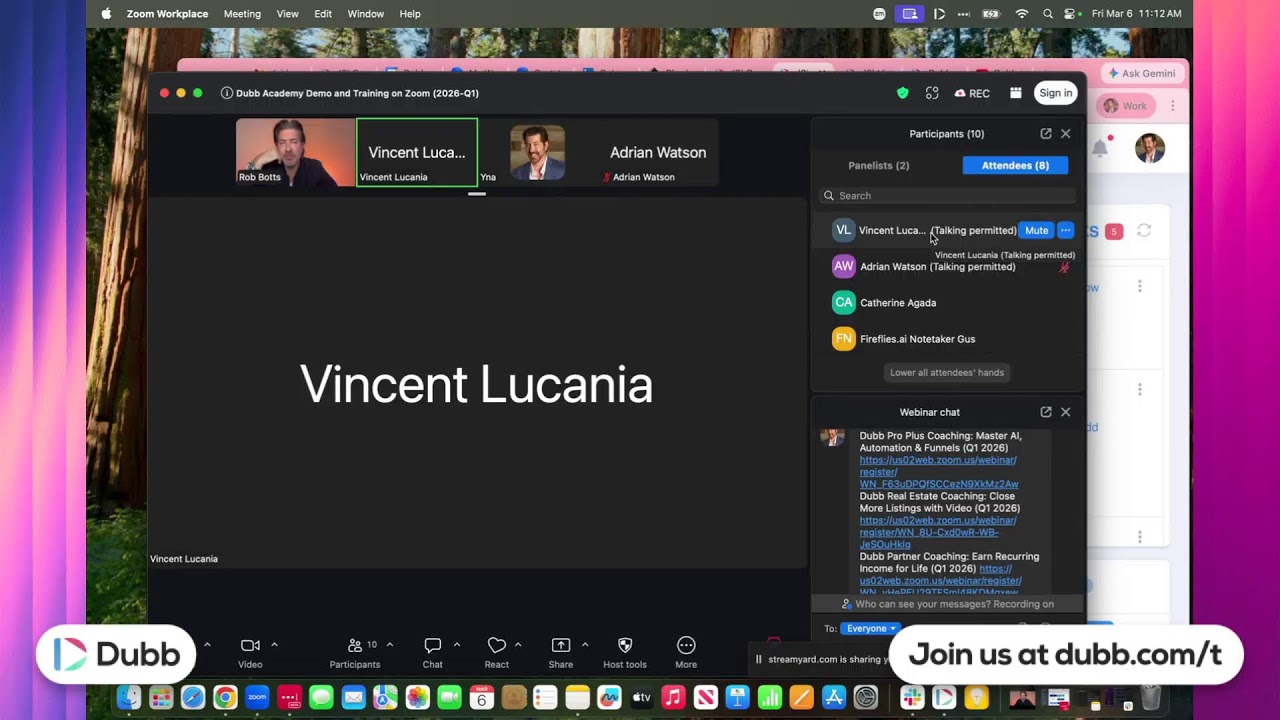Click the green encryption shield icon
The image size is (1280, 720).
point(903,93)
